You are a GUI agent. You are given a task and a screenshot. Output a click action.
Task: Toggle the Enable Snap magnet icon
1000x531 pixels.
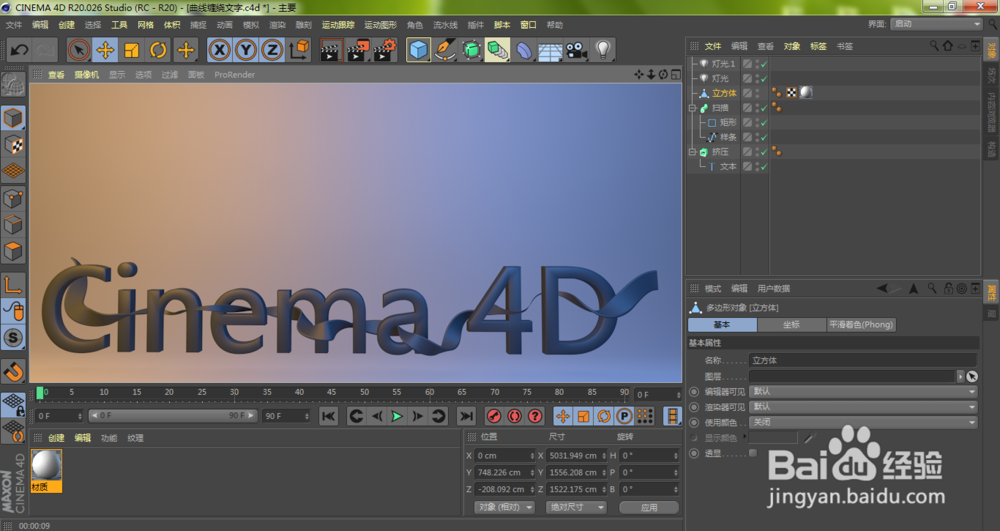[x=13, y=370]
